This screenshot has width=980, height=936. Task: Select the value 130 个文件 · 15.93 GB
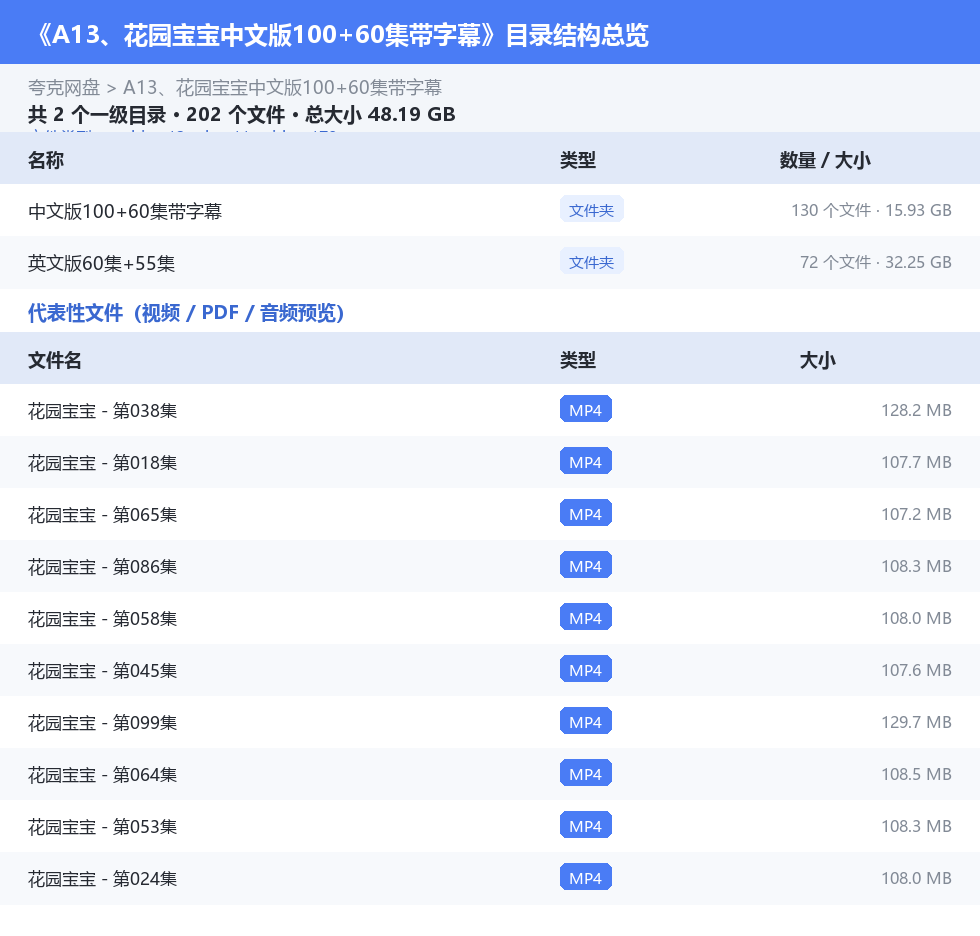871,210
